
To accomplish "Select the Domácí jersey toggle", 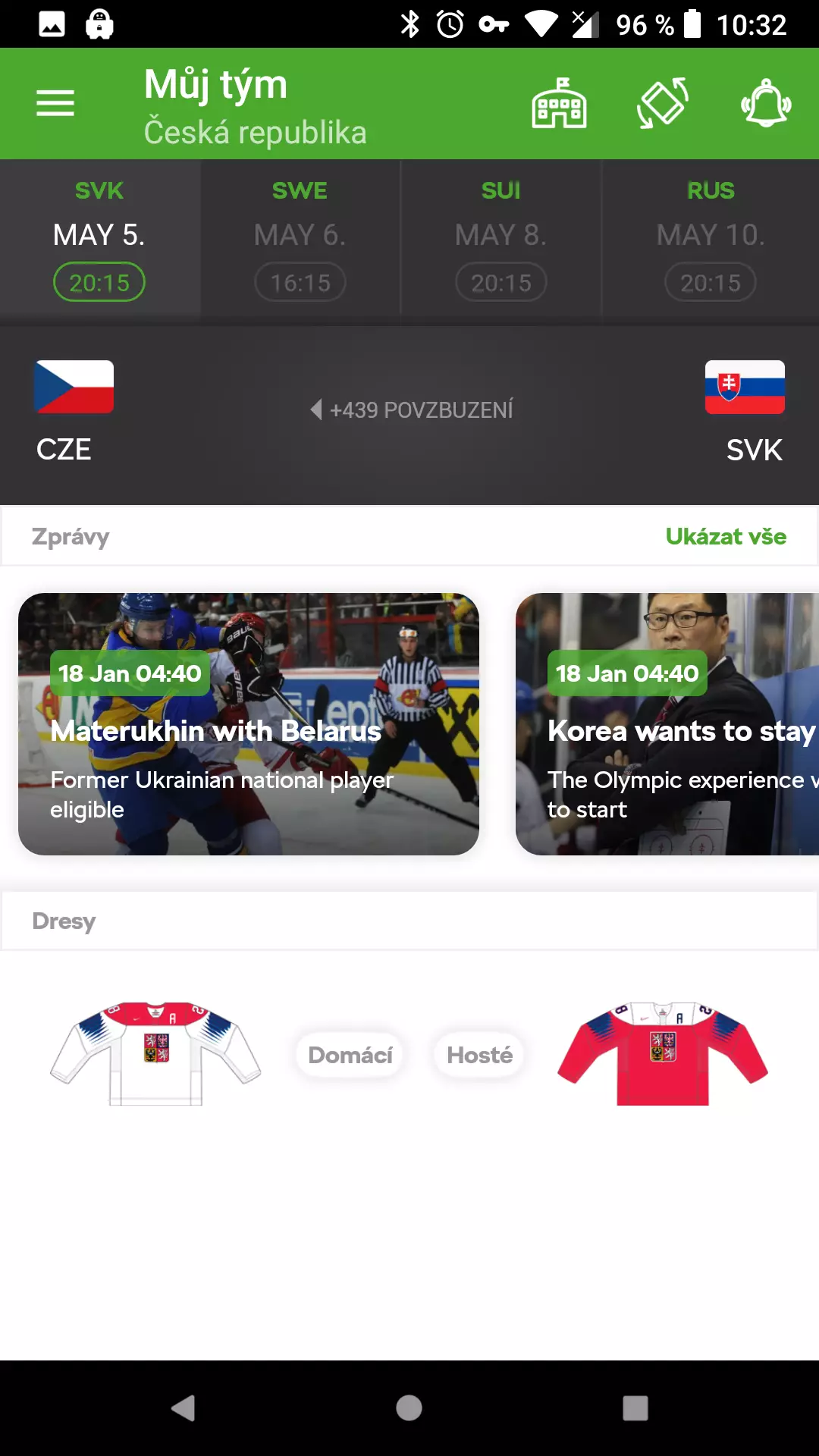I will pyautogui.click(x=350, y=1055).
